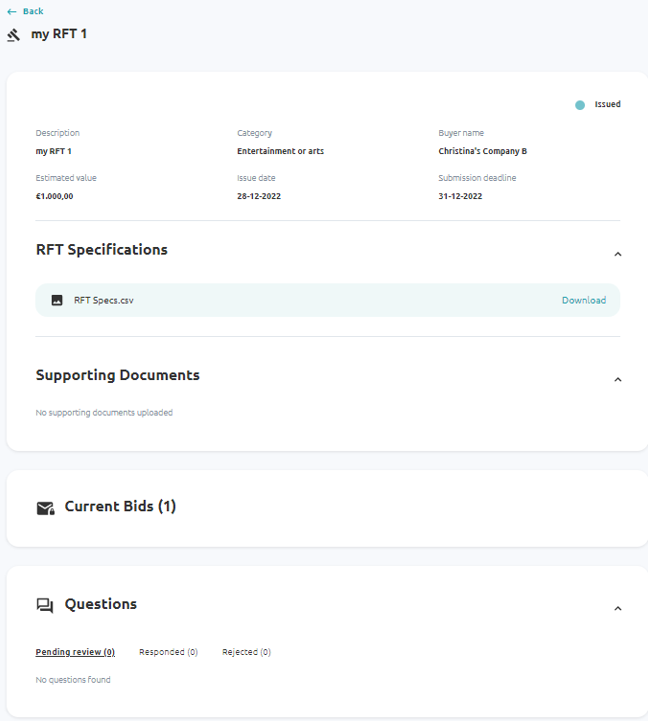The image size is (648, 721).
Task: Show the Rejected questions tab
Action: click(246, 652)
